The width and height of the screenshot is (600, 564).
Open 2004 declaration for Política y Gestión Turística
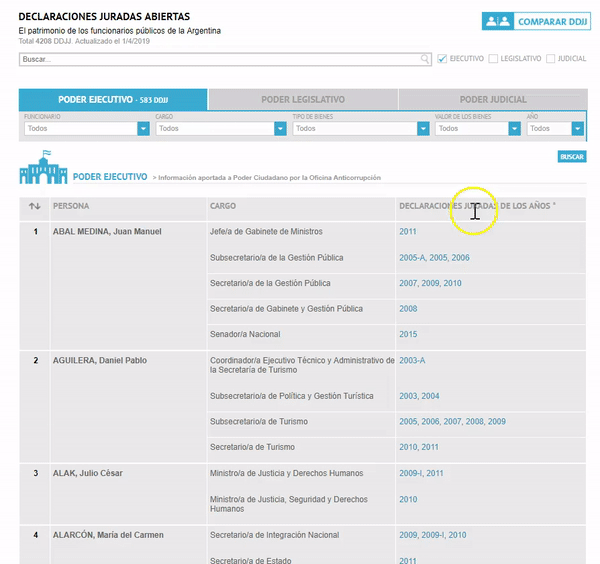tap(430, 396)
